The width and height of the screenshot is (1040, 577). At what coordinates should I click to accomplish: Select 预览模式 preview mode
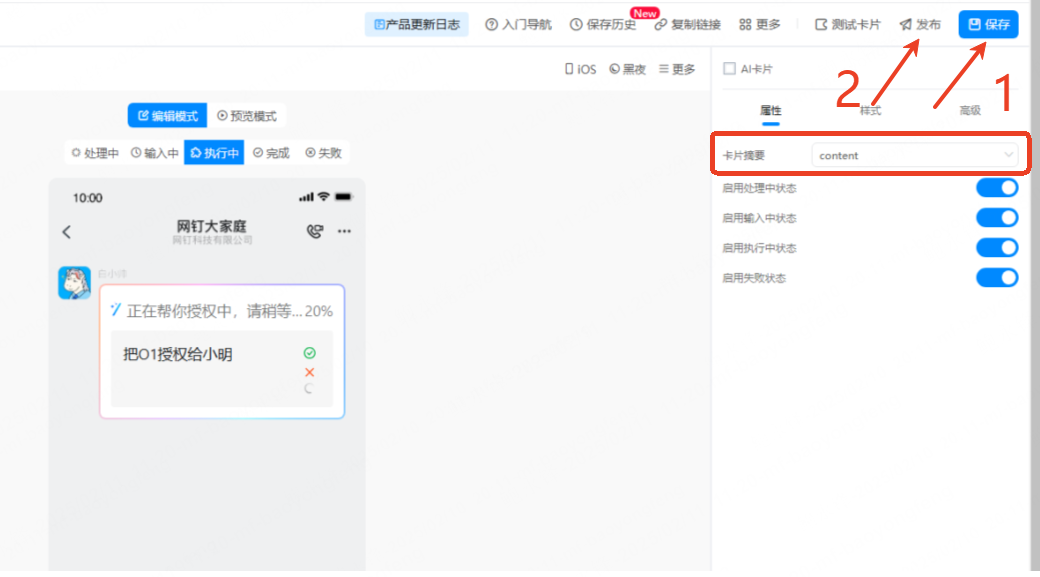pyautogui.click(x=247, y=116)
